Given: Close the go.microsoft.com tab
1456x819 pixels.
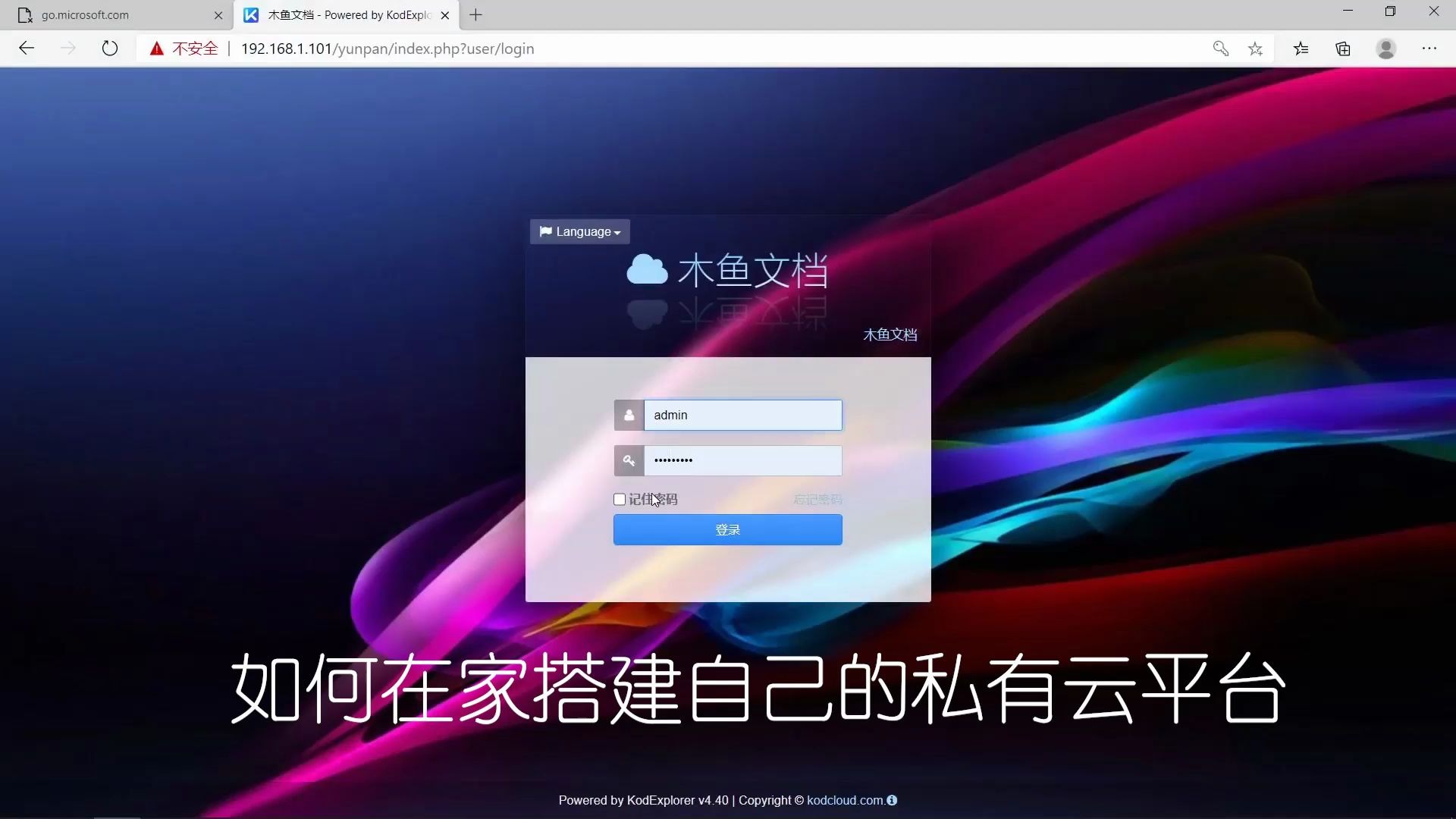Looking at the screenshot, I should (218, 15).
